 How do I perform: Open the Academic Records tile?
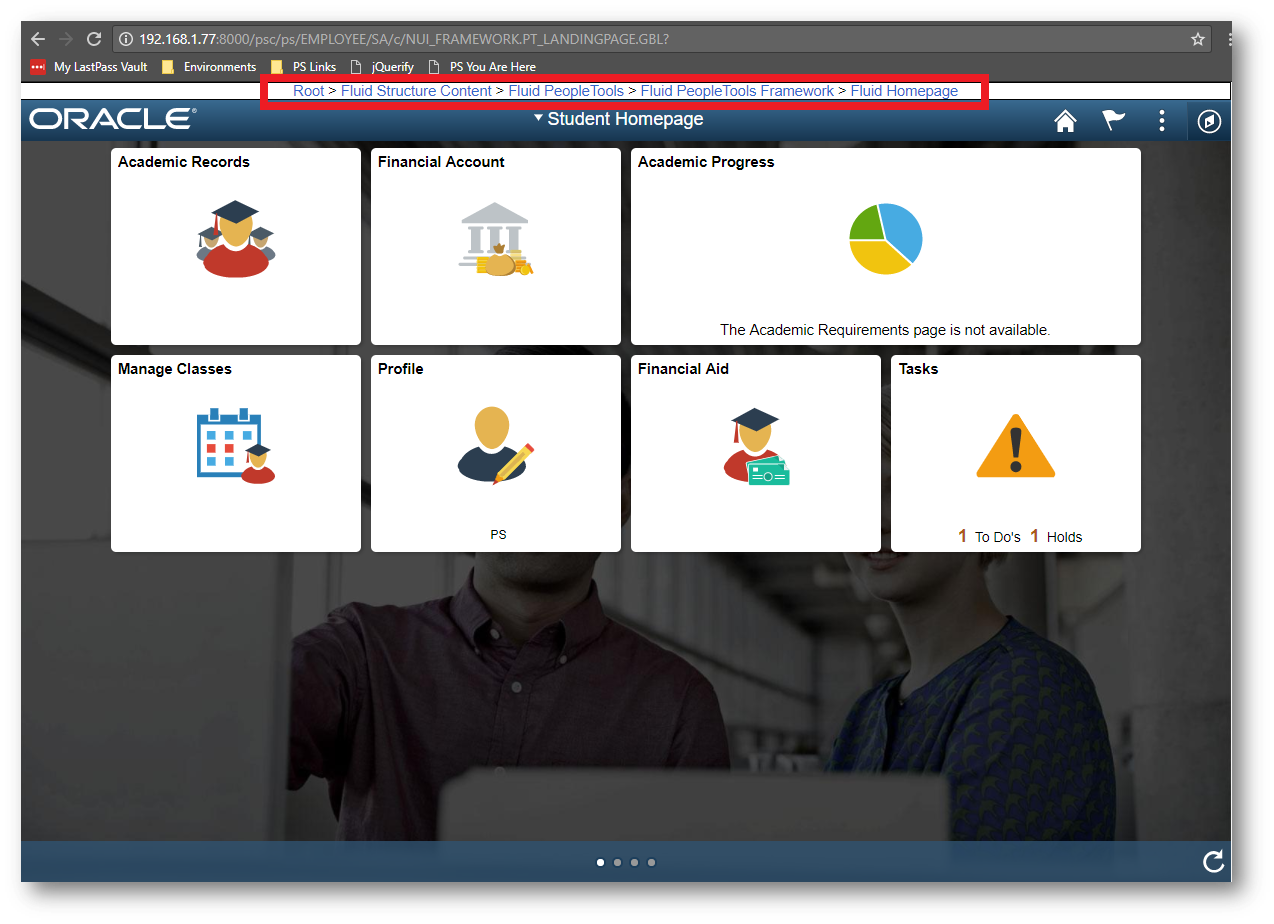[x=235, y=246]
